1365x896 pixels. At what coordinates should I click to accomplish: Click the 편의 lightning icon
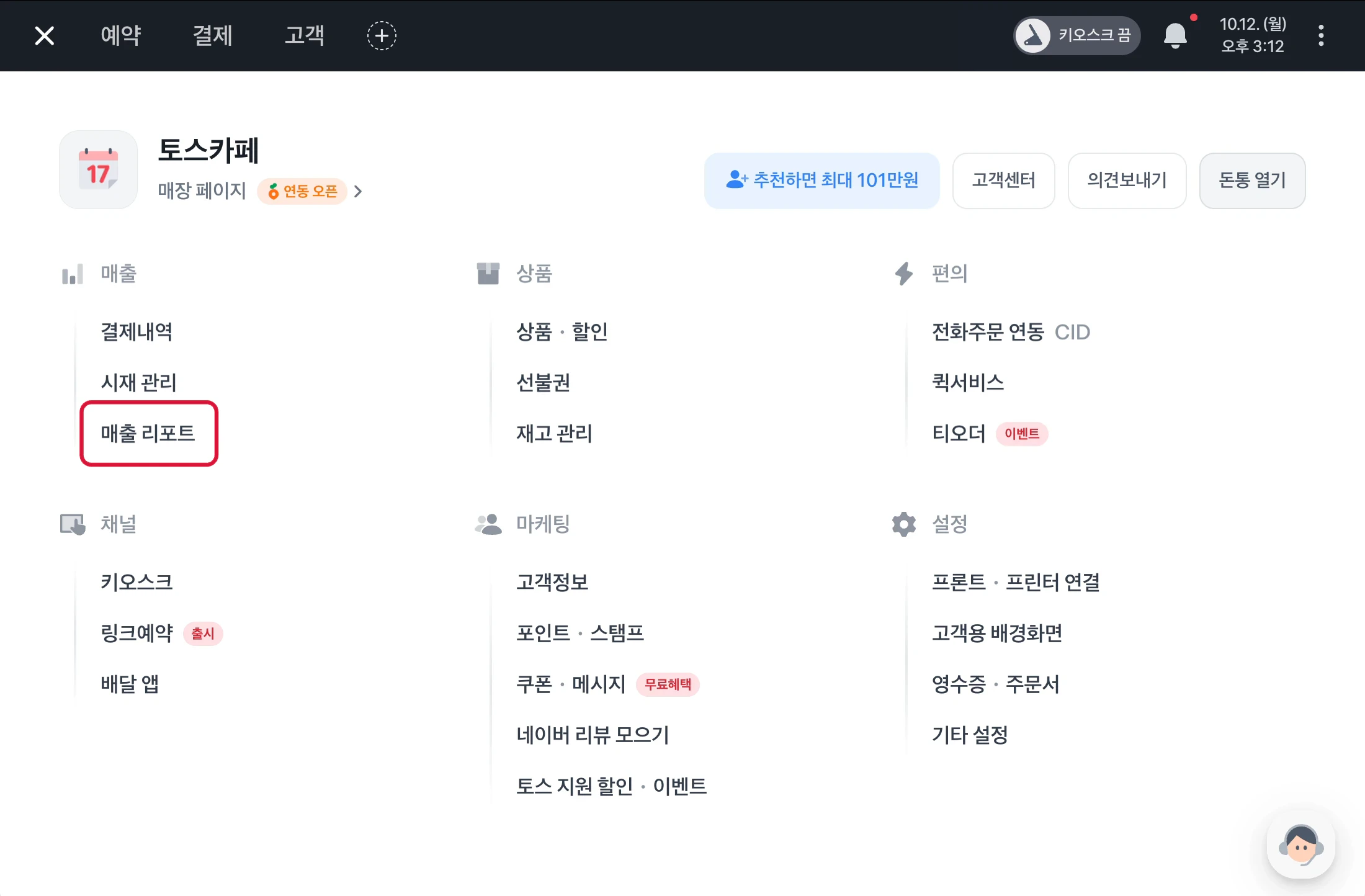coord(904,274)
